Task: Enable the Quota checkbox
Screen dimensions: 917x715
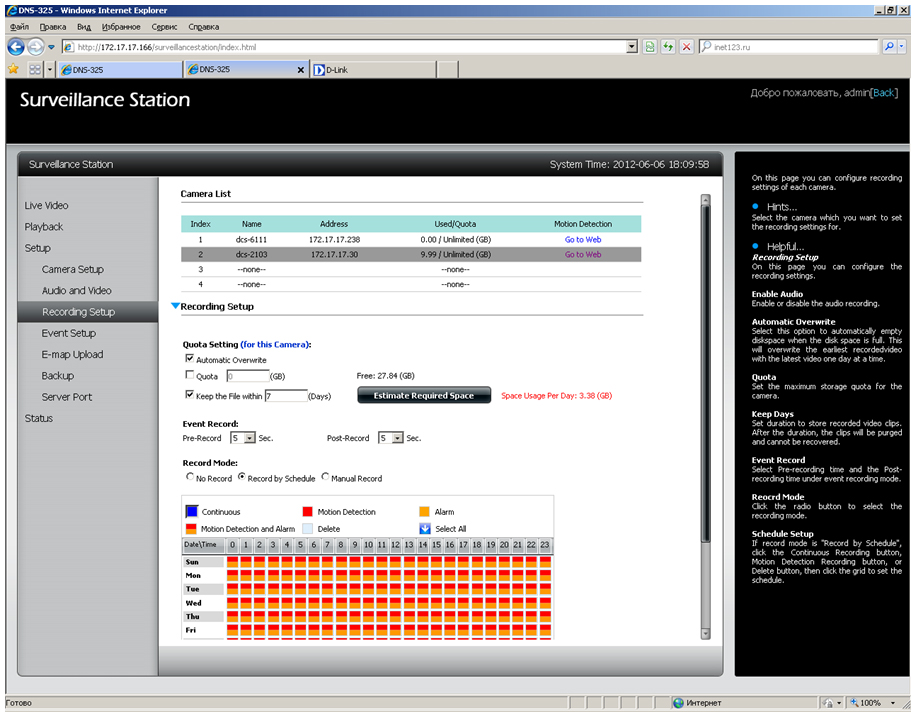Action: pyautogui.click(x=189, y=376)
